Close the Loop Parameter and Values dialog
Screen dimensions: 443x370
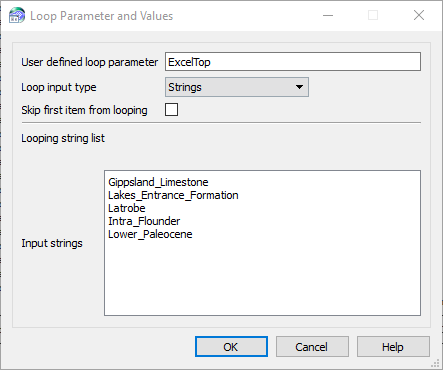click(419, 15)
